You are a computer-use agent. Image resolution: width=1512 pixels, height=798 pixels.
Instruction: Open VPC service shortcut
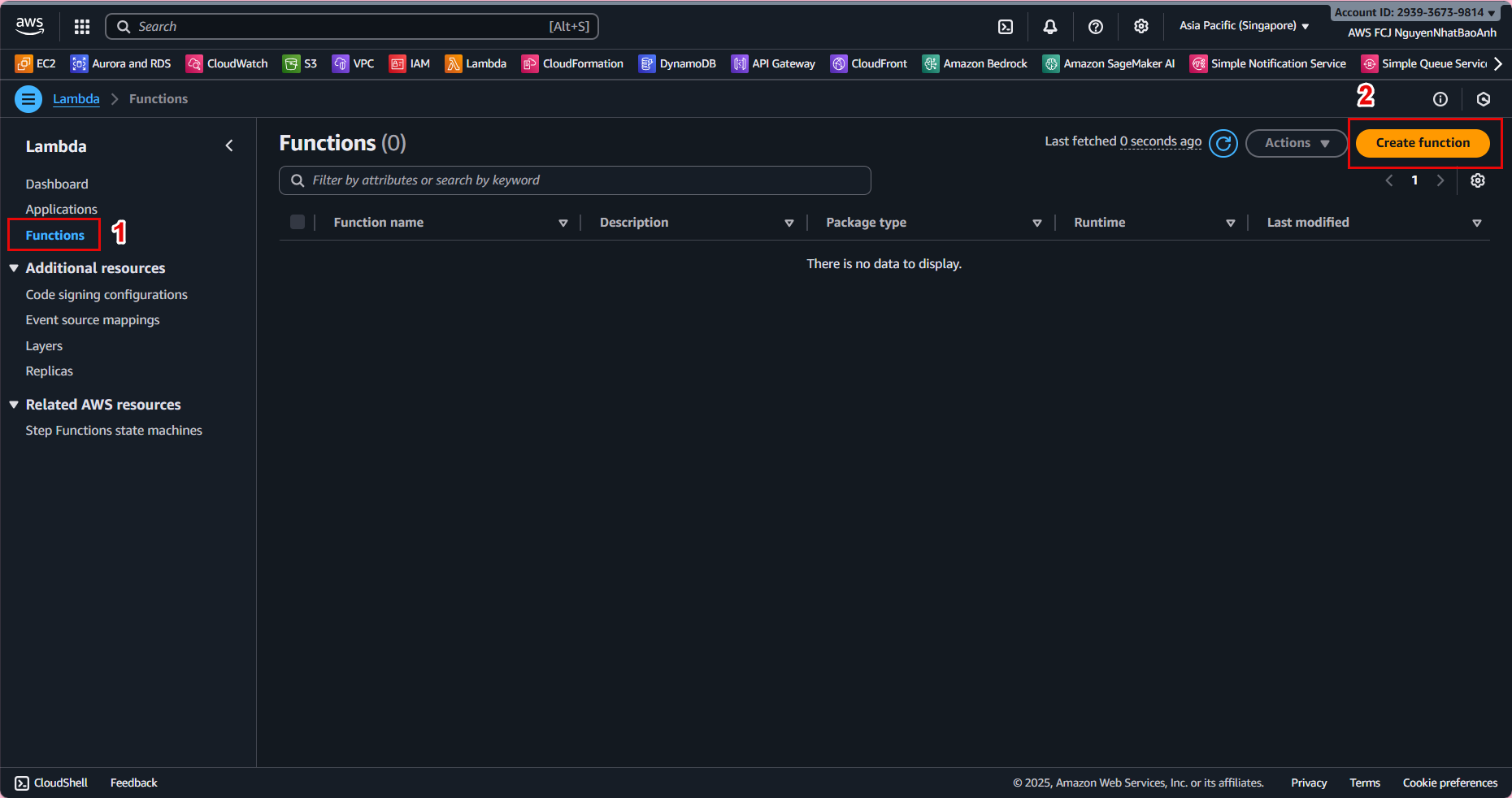(x=354, y=63)
